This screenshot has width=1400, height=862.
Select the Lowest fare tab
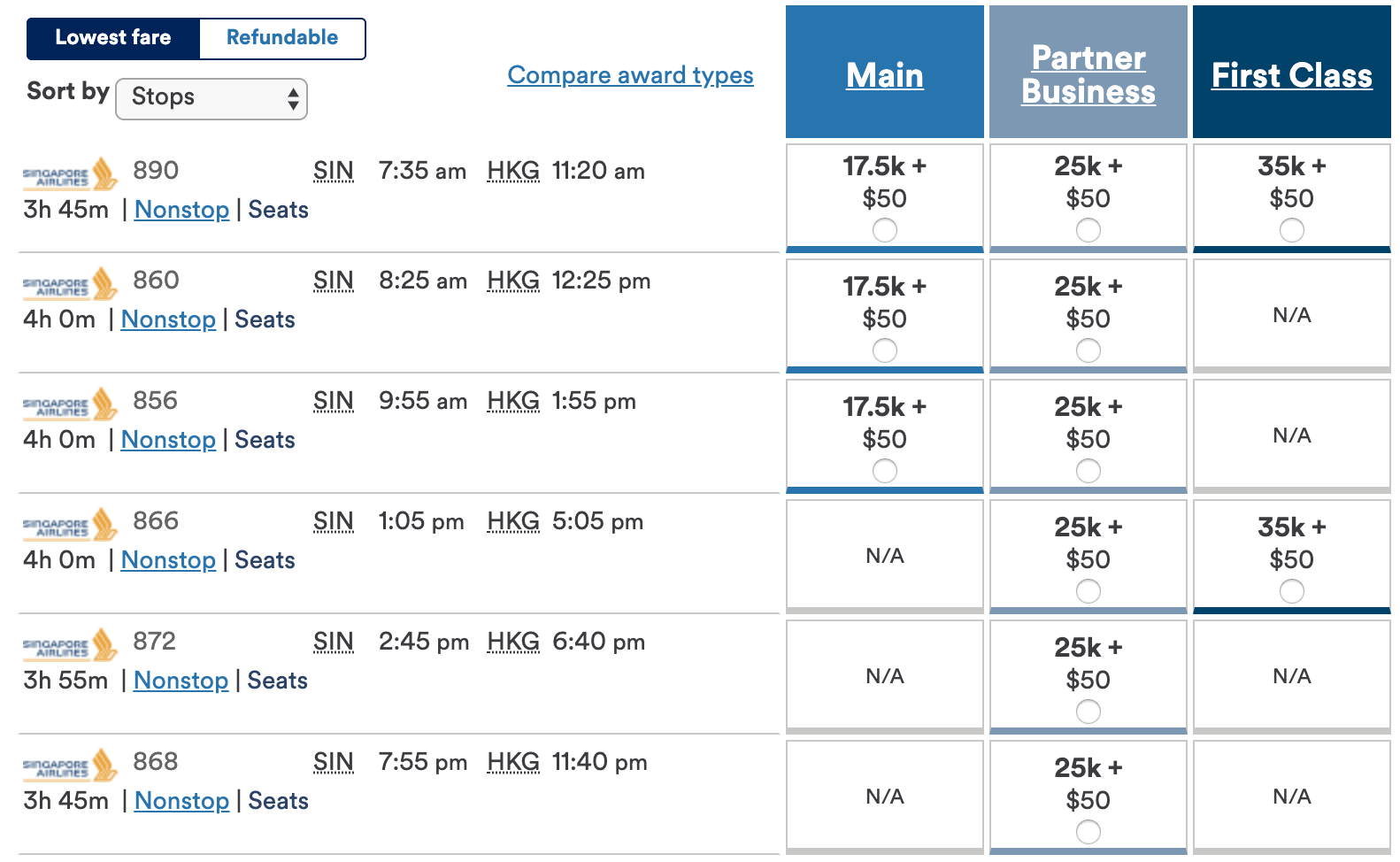(113, 38)
